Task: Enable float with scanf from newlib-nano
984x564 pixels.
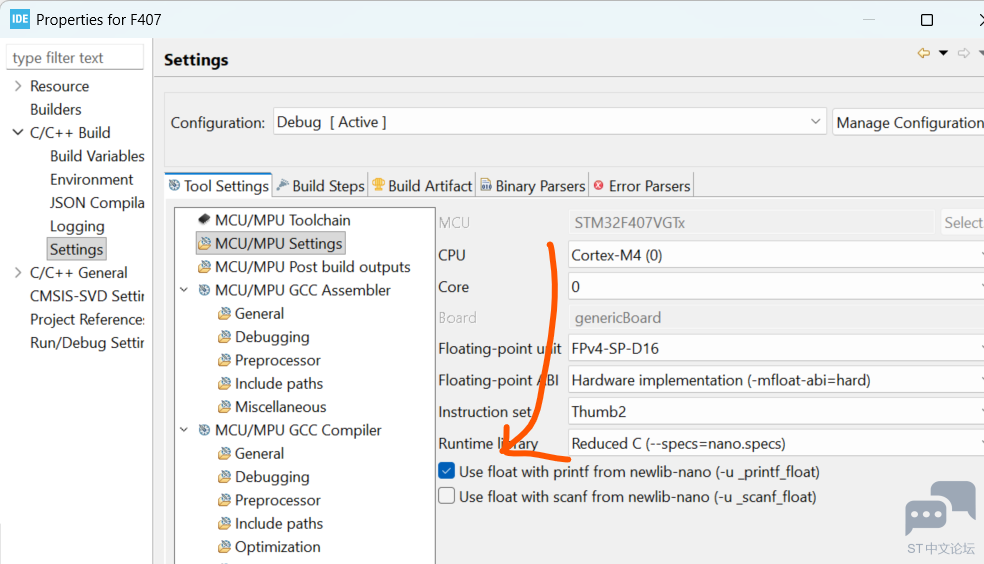Action: (447, 496)
